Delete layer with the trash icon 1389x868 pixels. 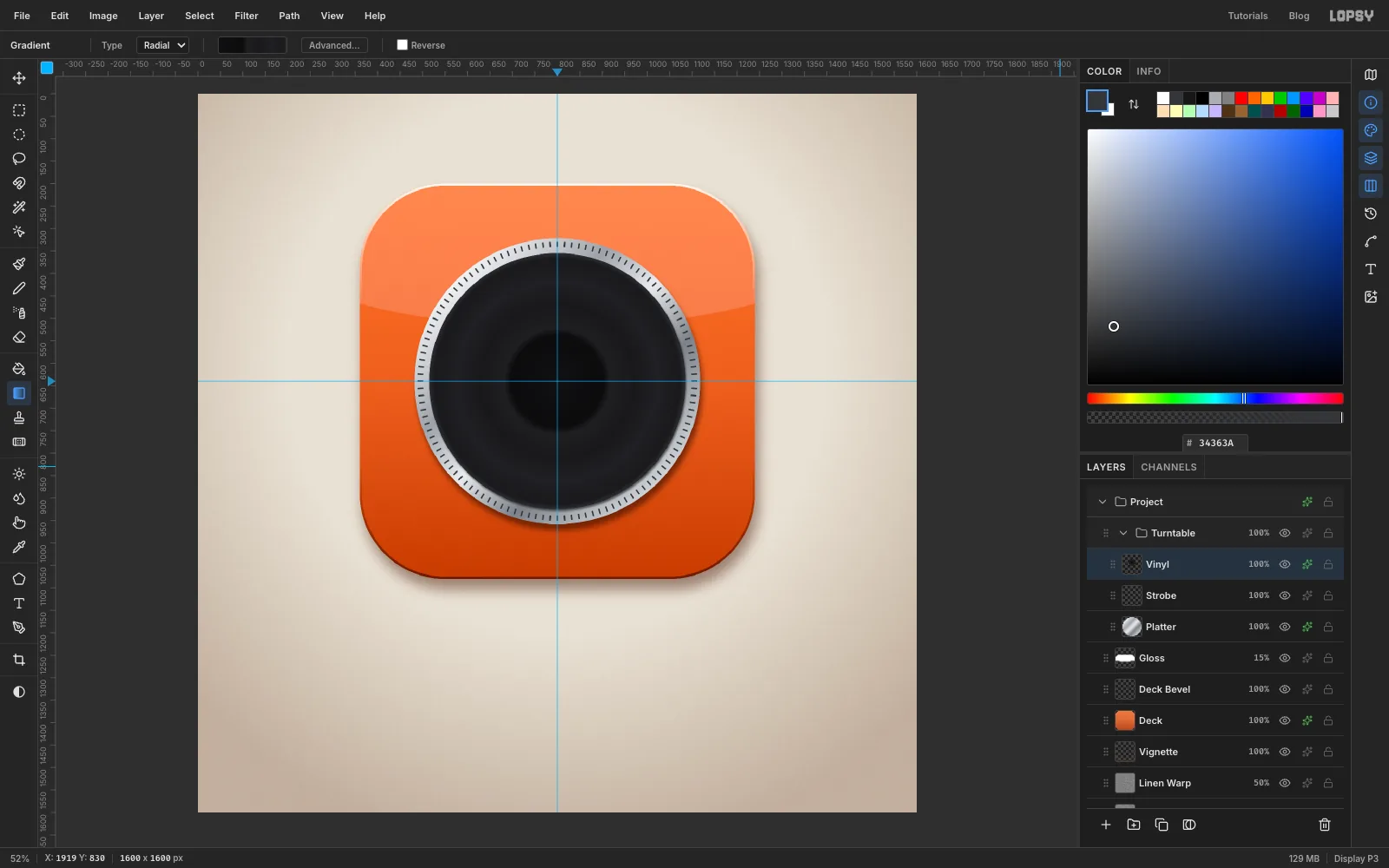point(1325,825)
